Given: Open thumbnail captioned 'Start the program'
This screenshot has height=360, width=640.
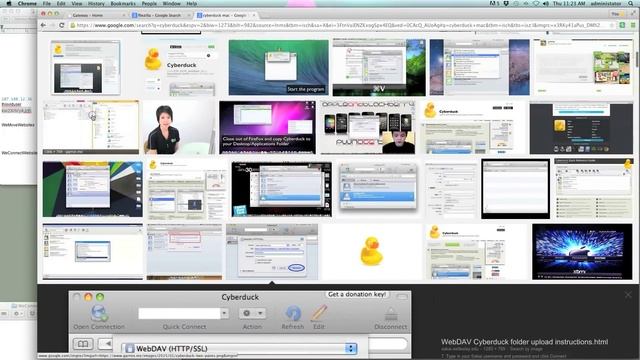Looking at the screenshot, I should click(278, 67).
